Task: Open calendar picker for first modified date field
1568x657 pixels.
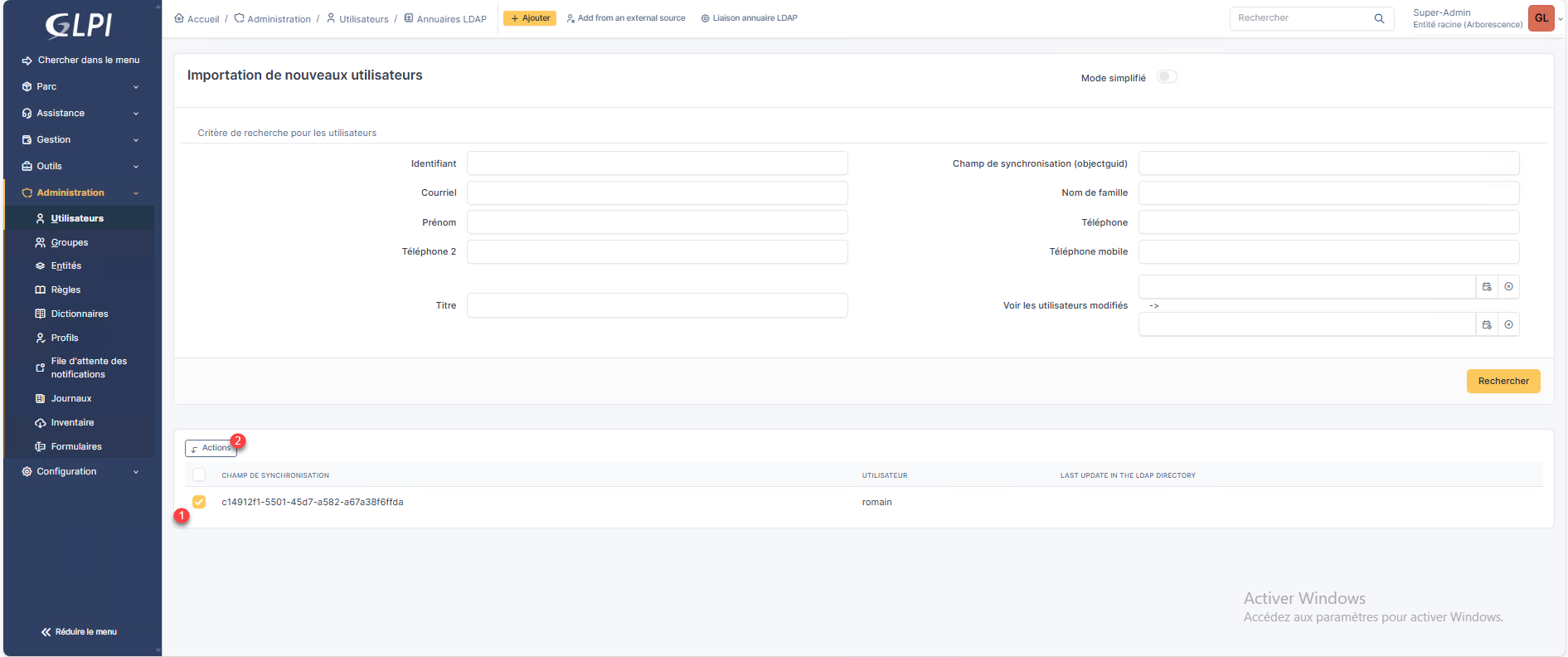Action: coord(1487,287)
